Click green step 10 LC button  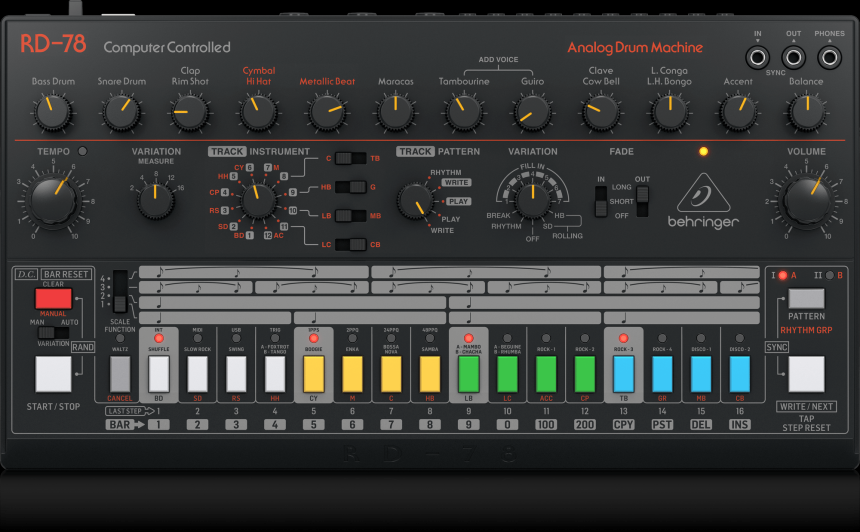click(507, 374)
